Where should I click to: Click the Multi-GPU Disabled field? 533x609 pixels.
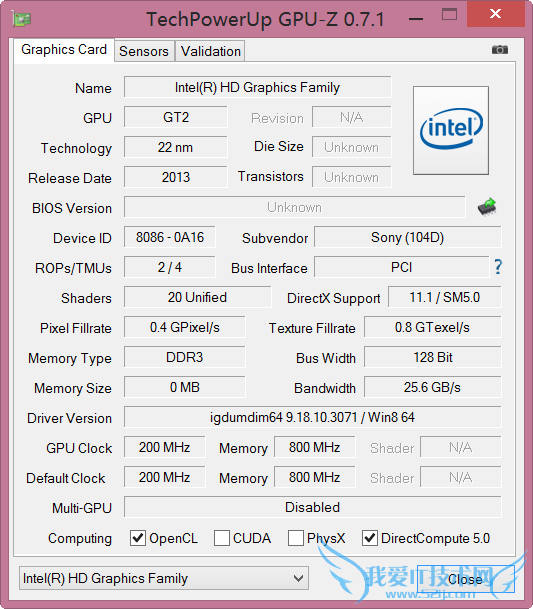pyautogui.click(x=313, y=507)
